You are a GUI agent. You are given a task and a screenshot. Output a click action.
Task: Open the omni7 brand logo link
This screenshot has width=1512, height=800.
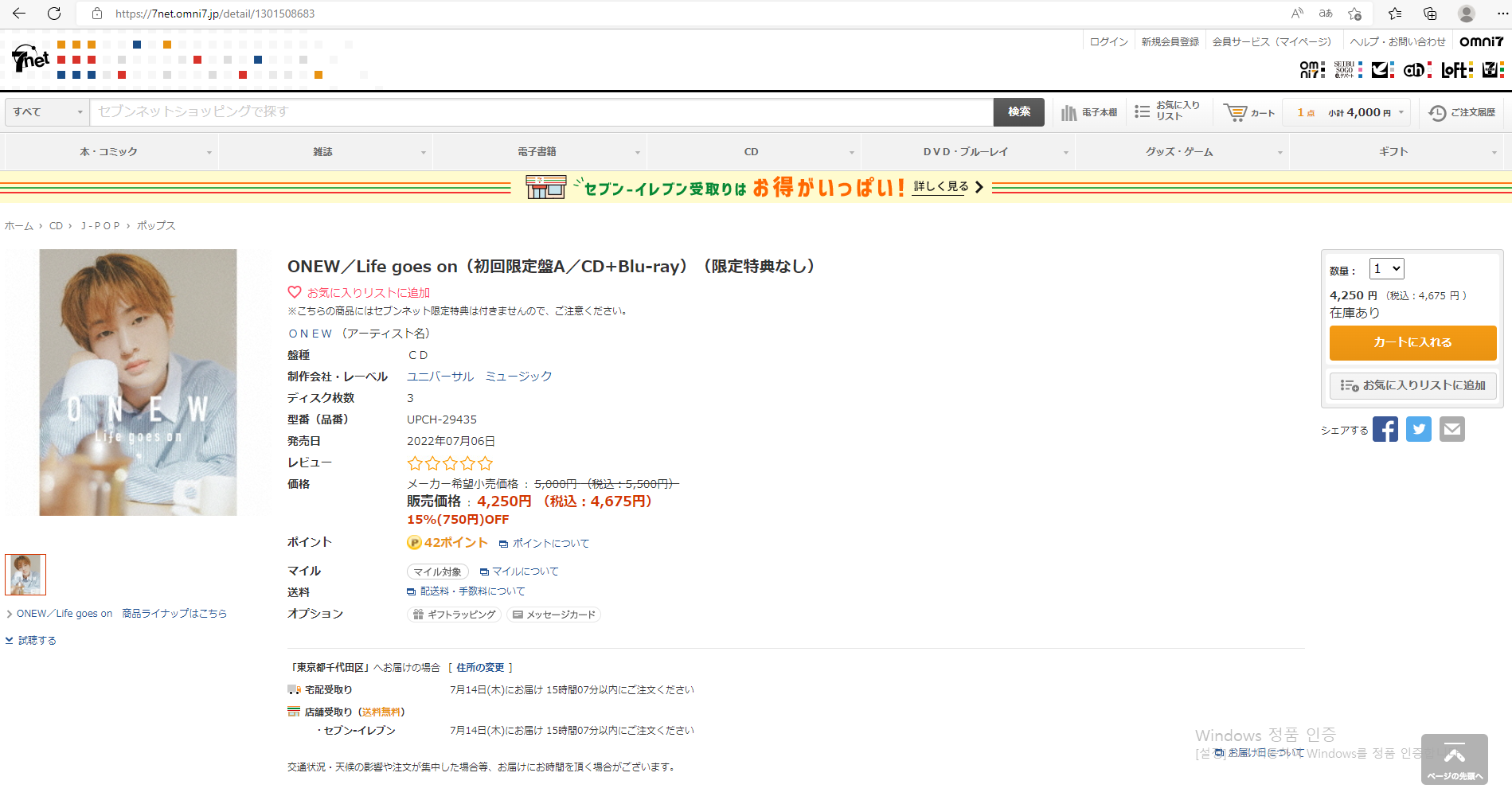click(1481, 41)
